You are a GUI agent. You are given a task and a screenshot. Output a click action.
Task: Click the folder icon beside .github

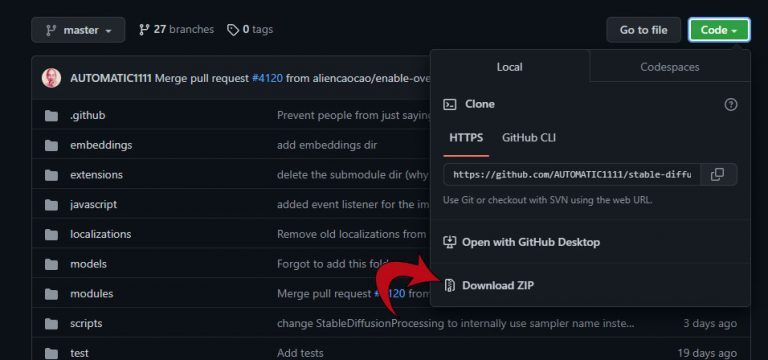pyautogui.click(x=51, y=116)
